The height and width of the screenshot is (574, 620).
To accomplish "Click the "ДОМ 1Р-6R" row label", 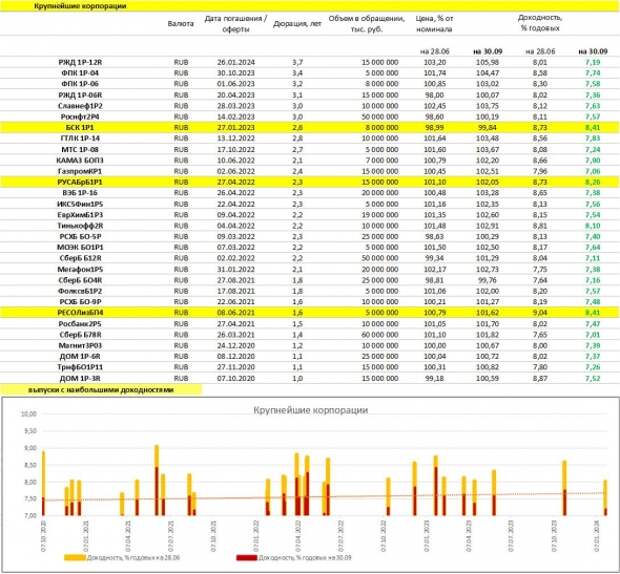I will pyautogui.click(x=80, y=356).
